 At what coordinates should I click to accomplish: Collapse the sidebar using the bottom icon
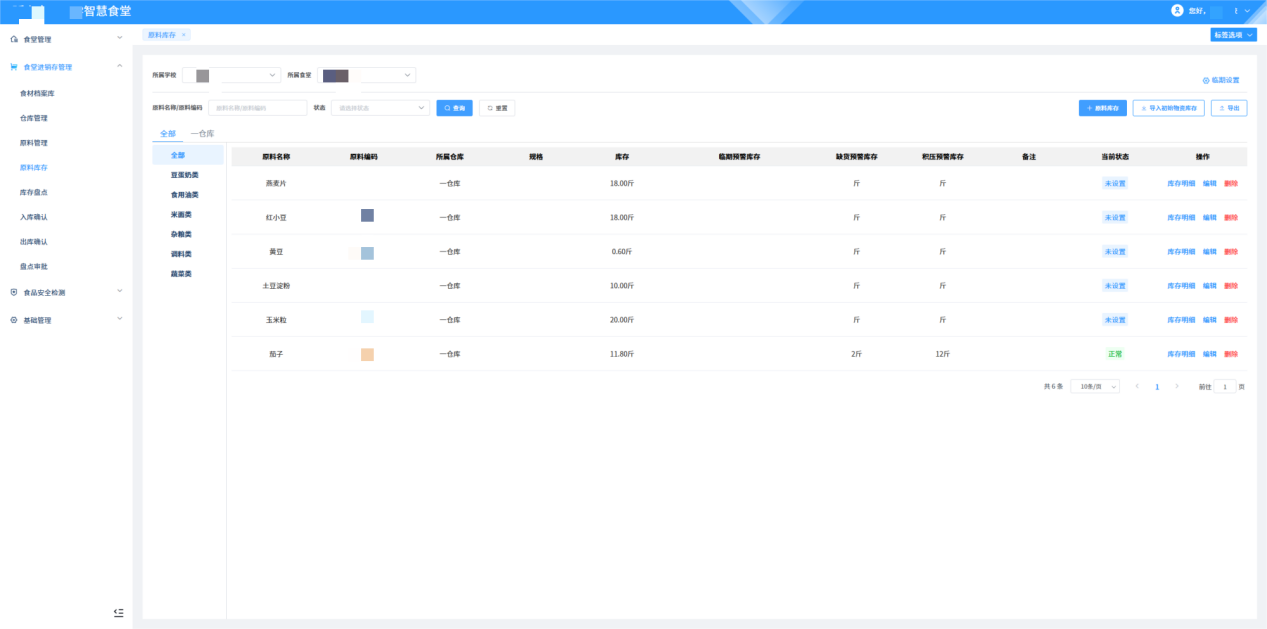[x=118, y=612]
